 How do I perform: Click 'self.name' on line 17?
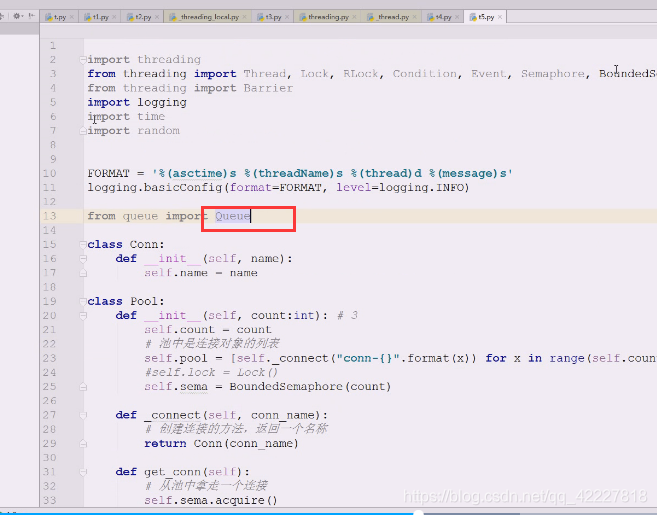coord(176,273)
